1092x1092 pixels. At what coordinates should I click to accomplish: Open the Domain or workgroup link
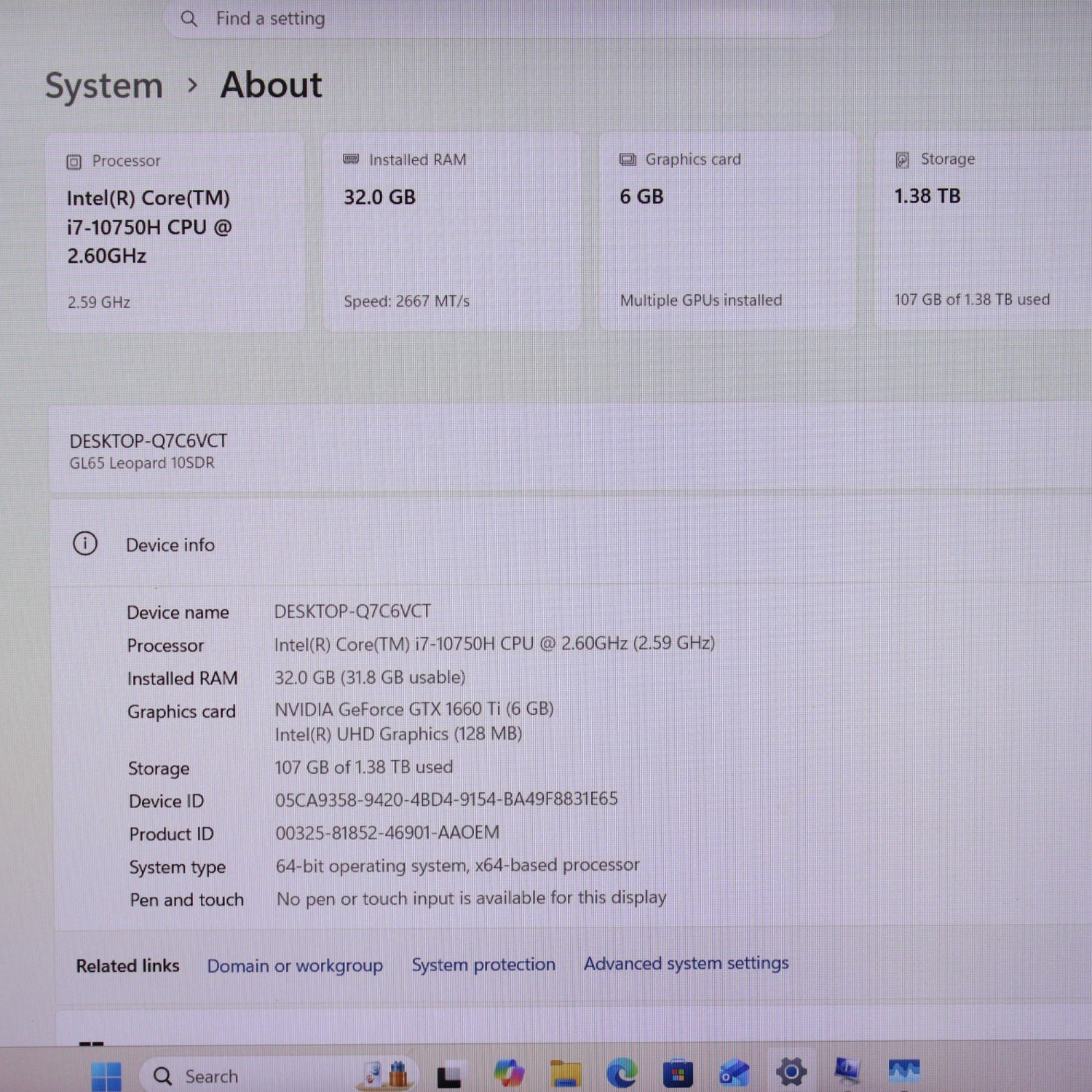295,965
